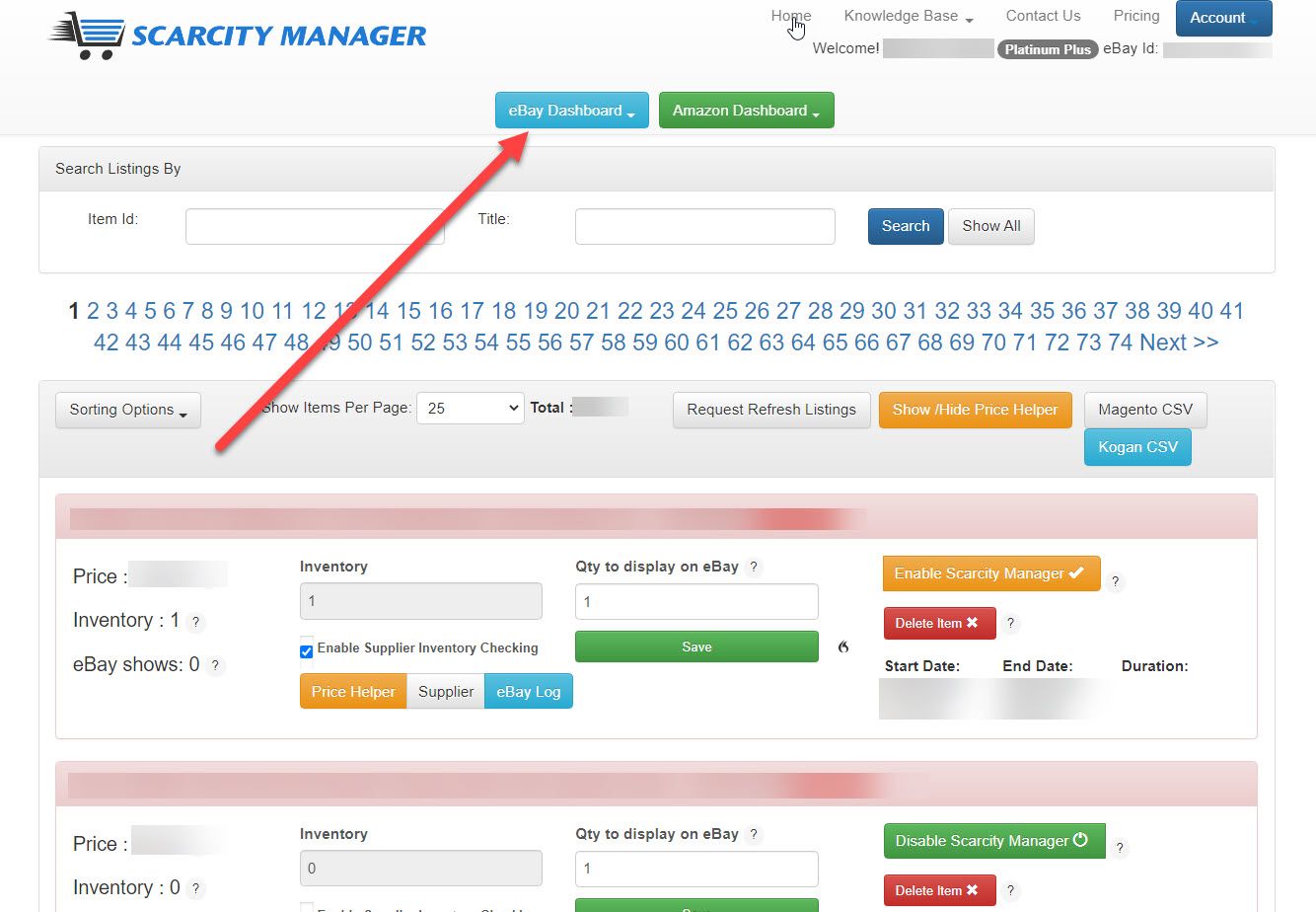1316x912 pixels.
Task: Save the first listing quantity
Action: pyautogui.click(x=696, y=646)
